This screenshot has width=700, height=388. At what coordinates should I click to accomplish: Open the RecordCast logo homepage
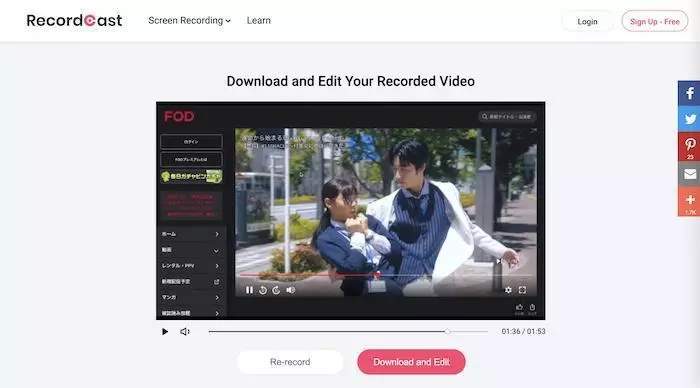pyautogui.click(x=74, y=20)
